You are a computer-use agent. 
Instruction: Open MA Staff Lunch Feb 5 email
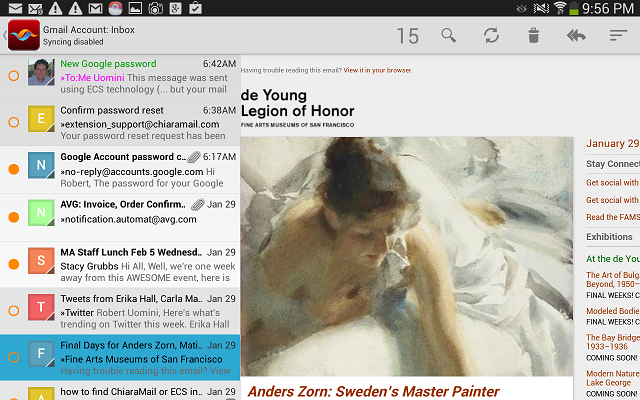tap(120, 264)
